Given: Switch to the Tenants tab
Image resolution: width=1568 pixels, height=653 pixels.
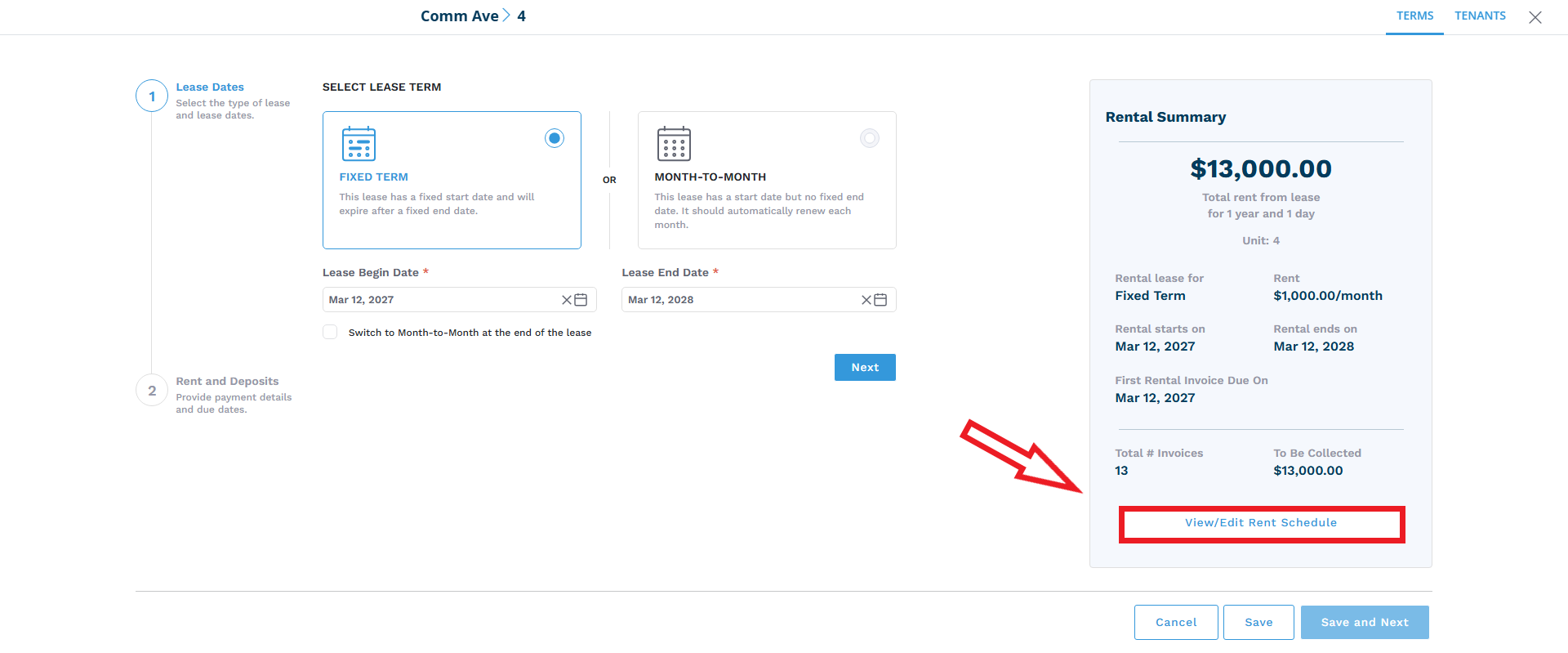Looking at the screenshot, I should 1480,16.
